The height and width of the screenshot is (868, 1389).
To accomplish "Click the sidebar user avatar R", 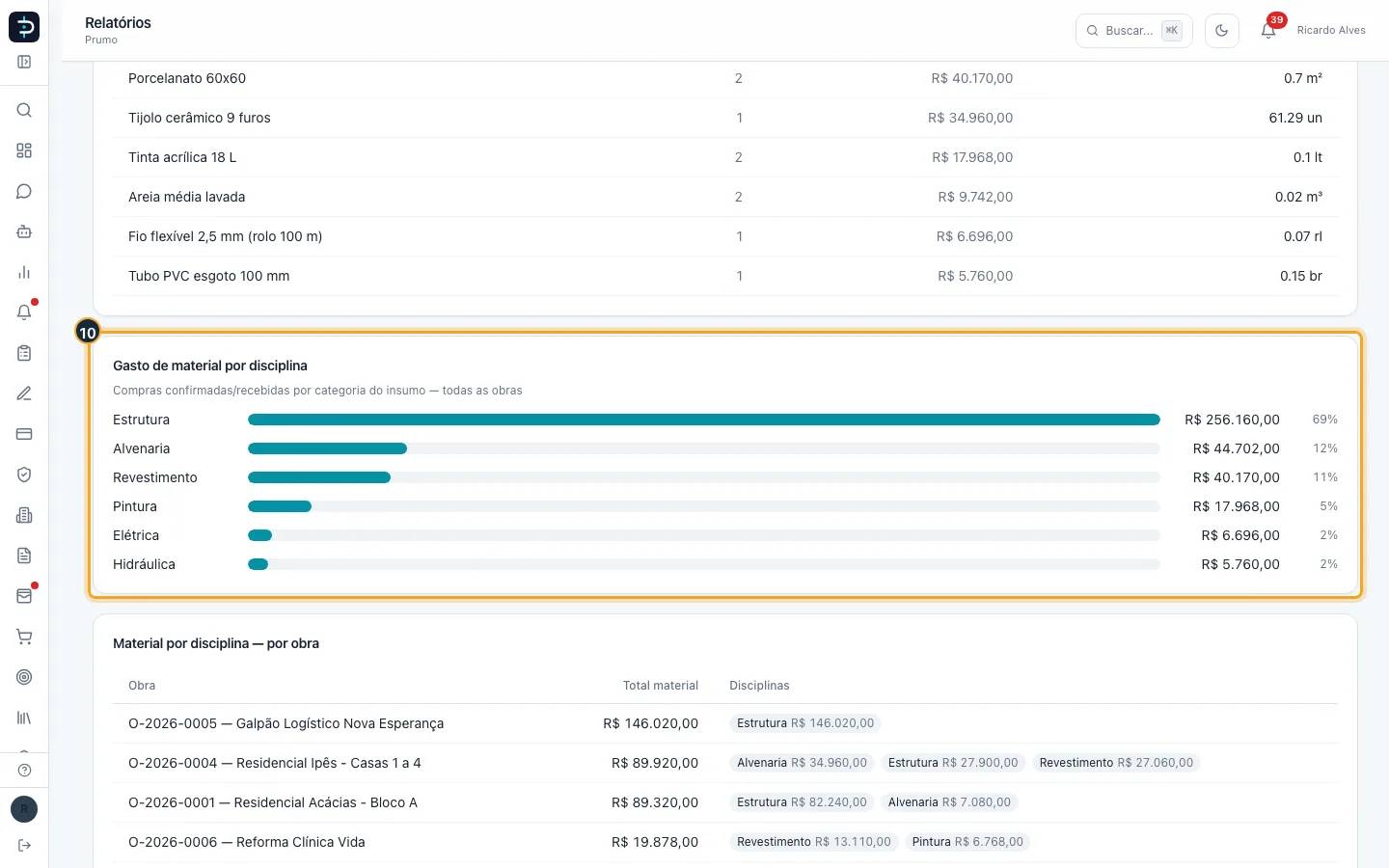I will [x=24, y=809].
